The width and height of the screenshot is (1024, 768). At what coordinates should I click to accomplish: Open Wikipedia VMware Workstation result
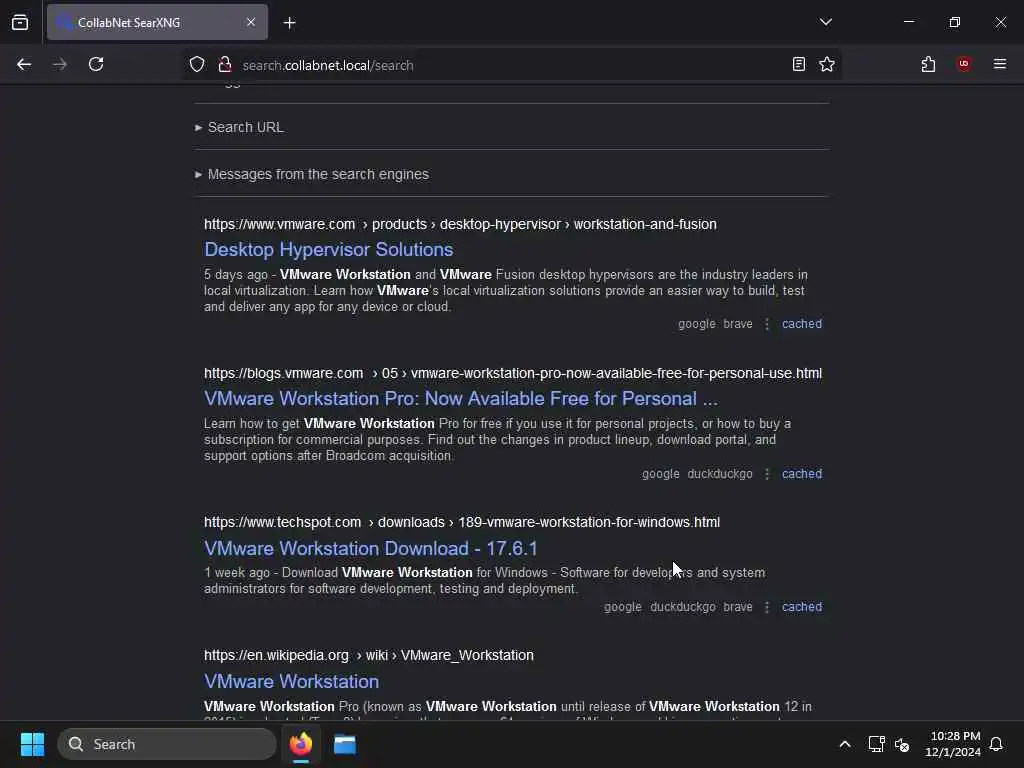(291, 681)
